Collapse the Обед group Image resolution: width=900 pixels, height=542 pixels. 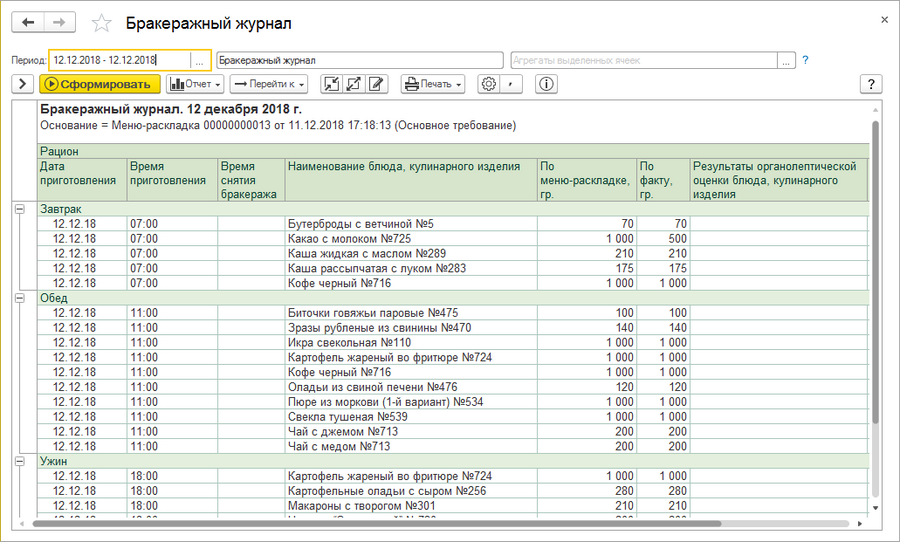(x=19, y=297)
